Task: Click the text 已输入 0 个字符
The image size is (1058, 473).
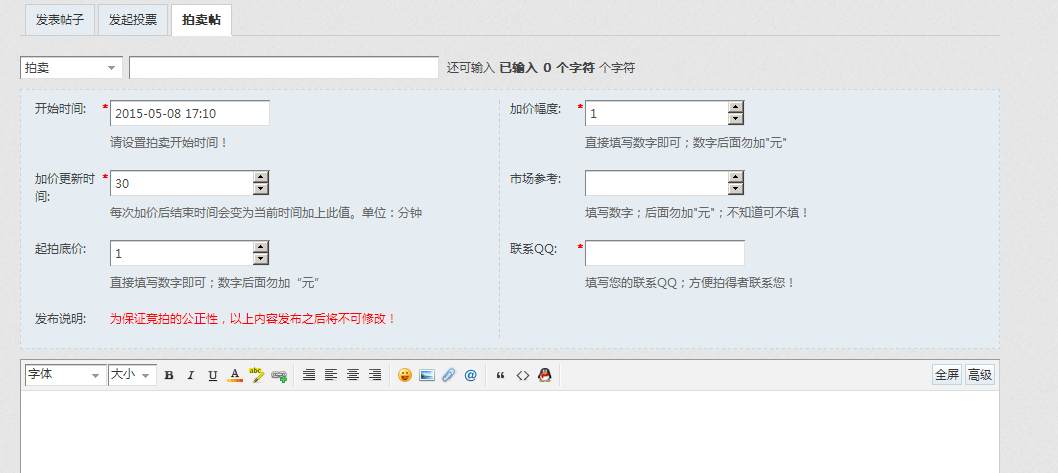Action: tap(547, 67)
